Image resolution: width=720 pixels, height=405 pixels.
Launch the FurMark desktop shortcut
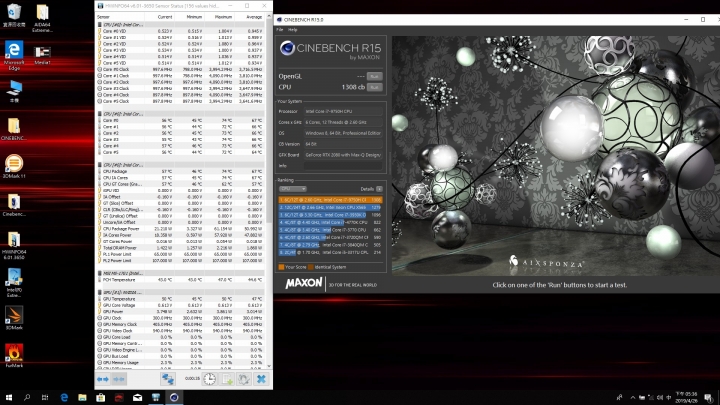[14, 356]
